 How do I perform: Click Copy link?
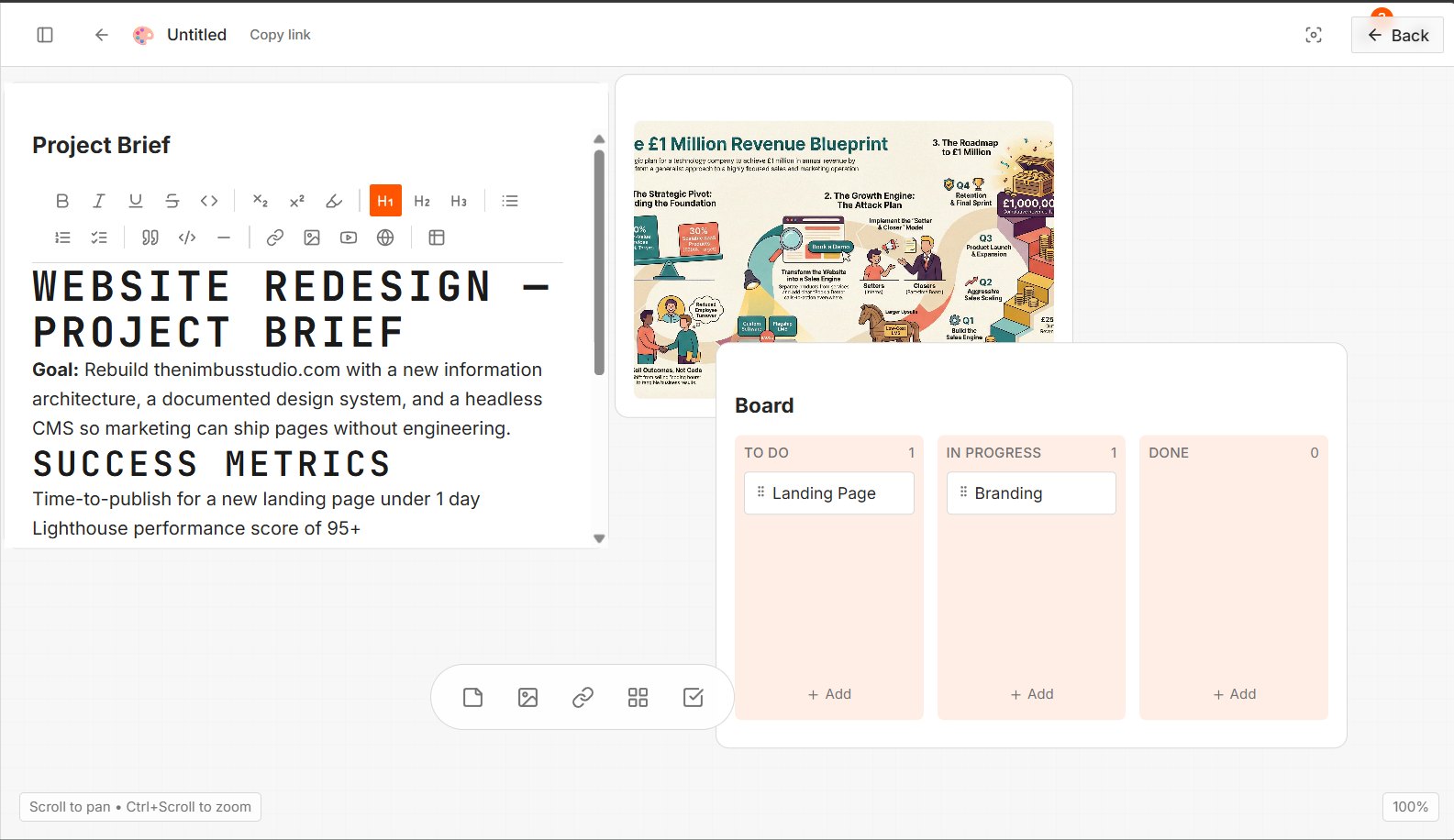(280, 35)
